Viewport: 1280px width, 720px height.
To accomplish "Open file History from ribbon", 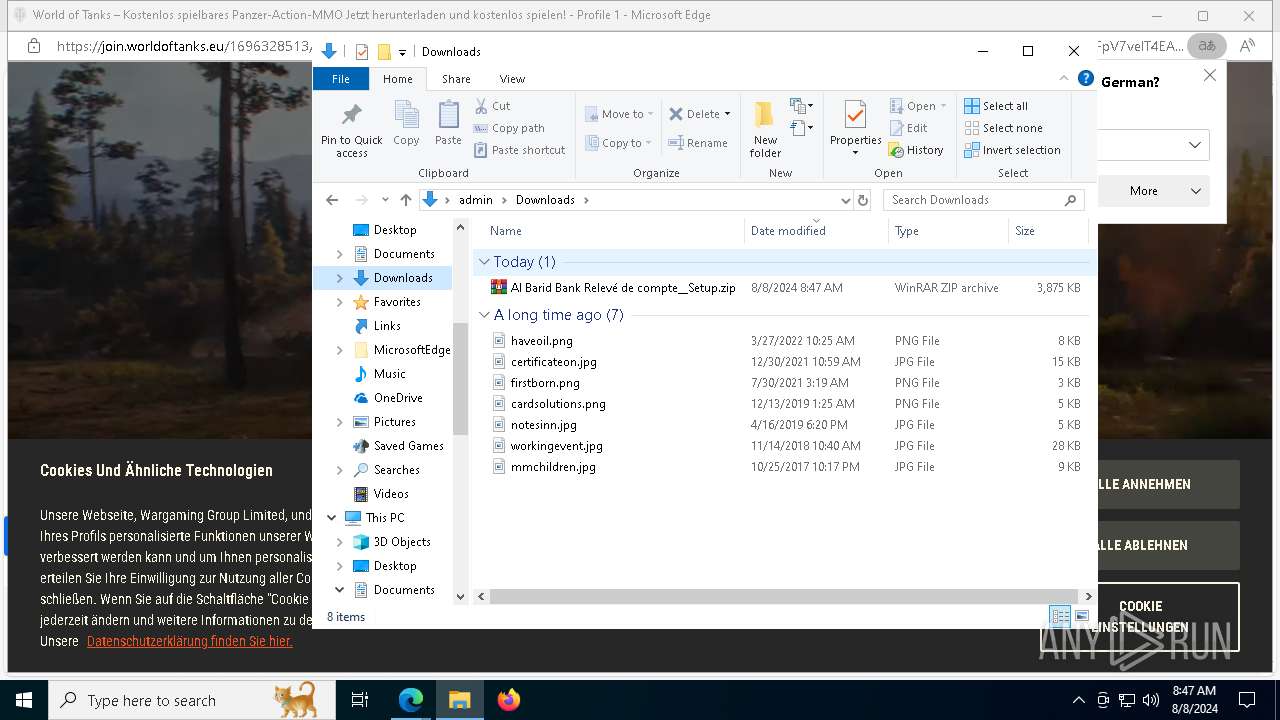I will click(915, 150).
